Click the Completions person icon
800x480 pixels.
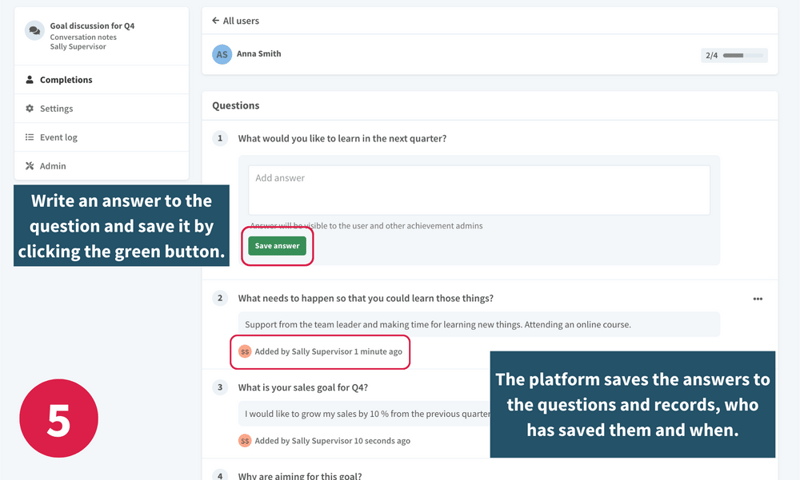click(x=30, y=80)
